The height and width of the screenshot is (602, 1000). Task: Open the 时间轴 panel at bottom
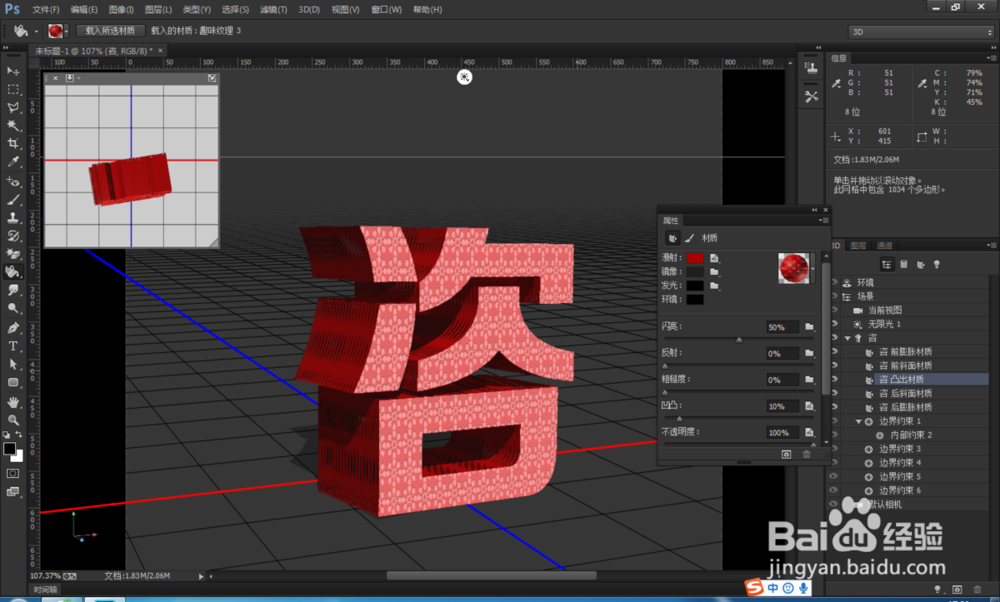[x=45, y=590]
